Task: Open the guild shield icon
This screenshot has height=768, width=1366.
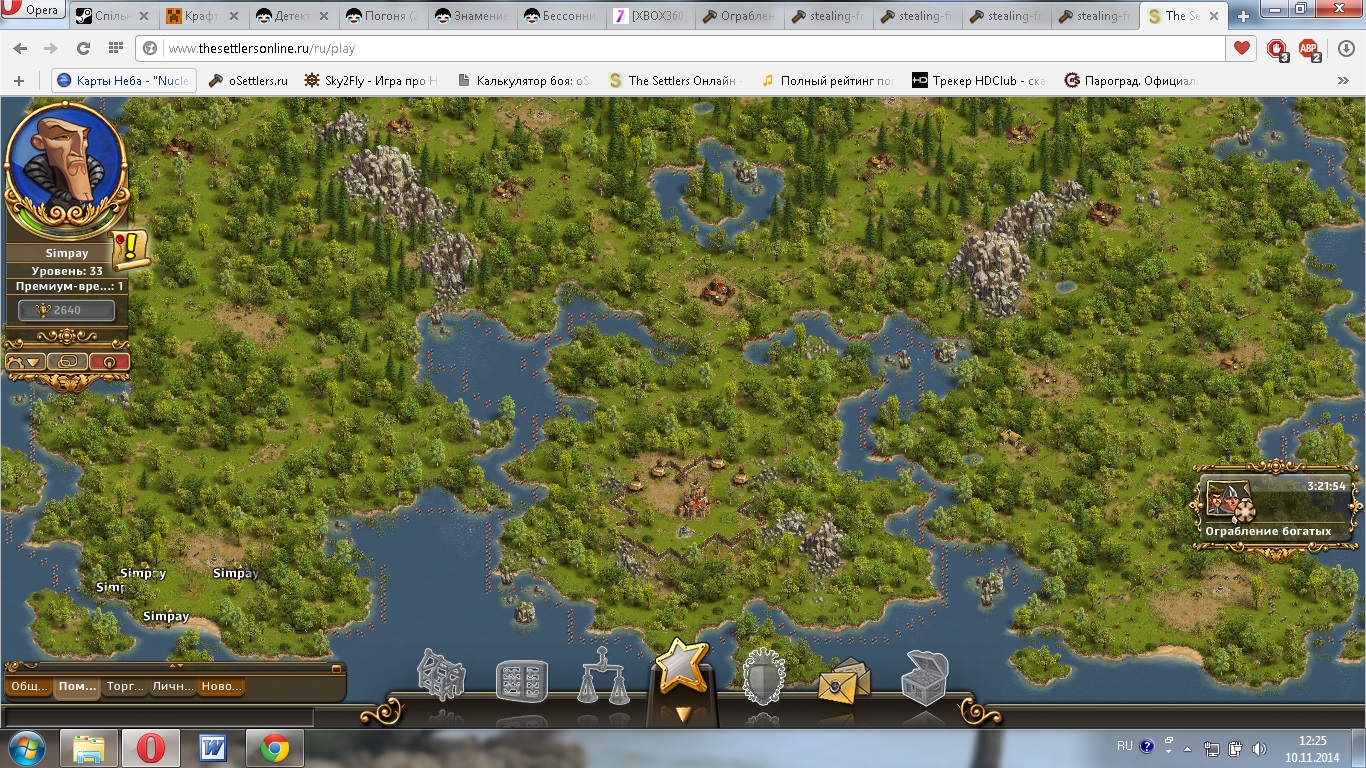Action: point(763,677)
